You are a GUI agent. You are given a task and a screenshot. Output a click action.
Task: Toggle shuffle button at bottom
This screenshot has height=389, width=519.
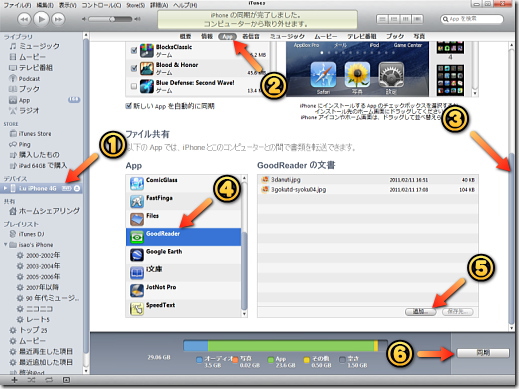pos(32,380)
